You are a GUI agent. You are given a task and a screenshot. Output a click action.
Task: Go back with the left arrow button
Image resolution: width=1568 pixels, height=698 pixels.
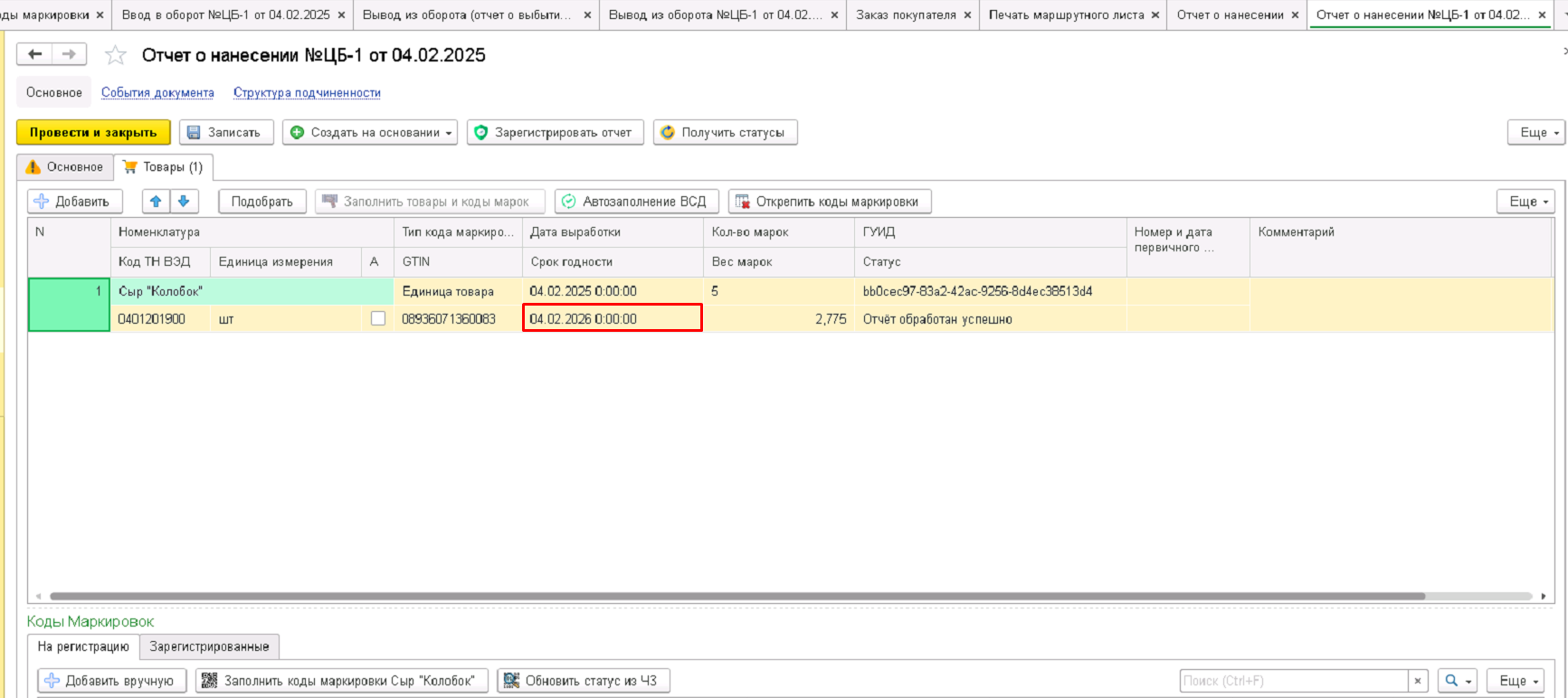point(34,54)
